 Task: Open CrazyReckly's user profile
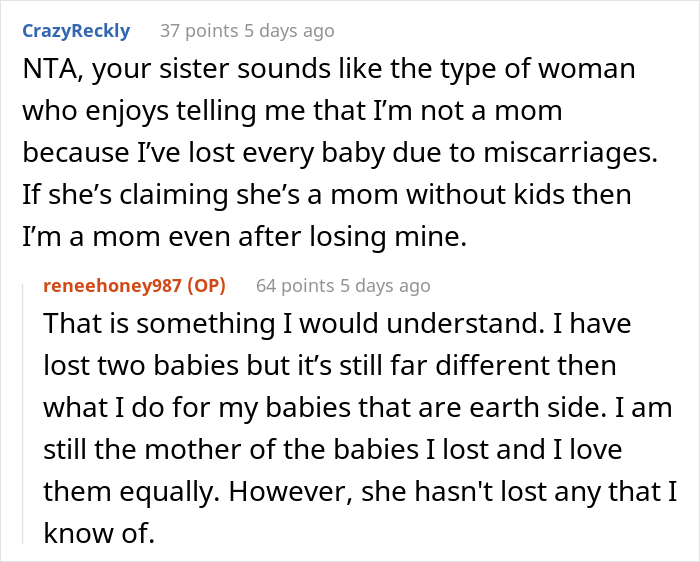(76, 30)
